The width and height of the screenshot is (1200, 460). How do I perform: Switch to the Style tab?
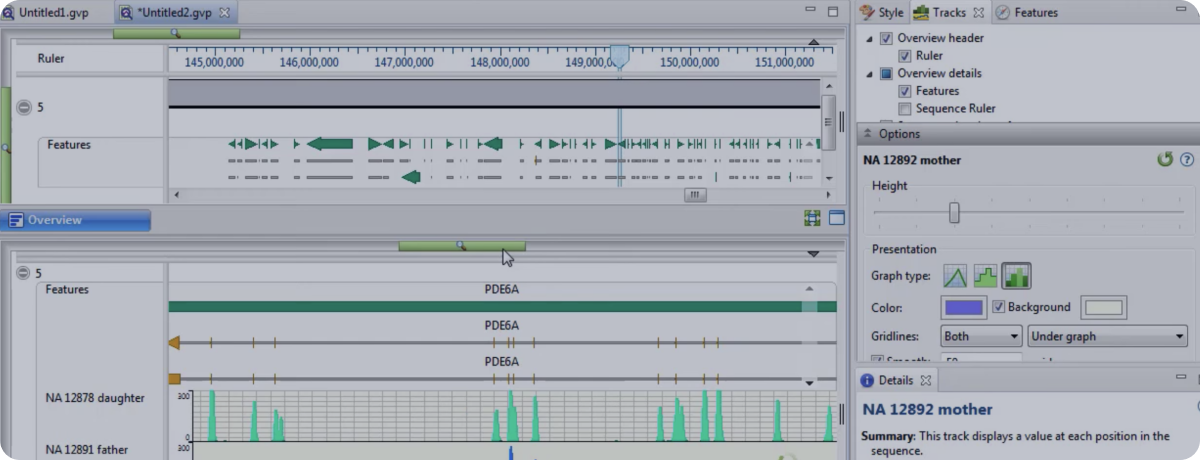[881, 13]
